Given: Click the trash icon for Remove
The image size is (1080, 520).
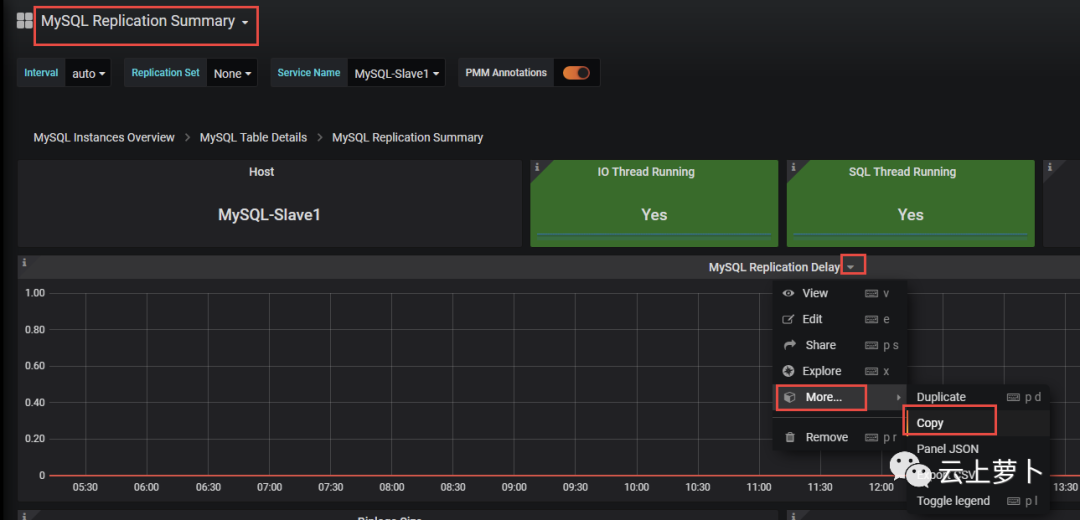Looking at the screenshot, I should point(790,437).
